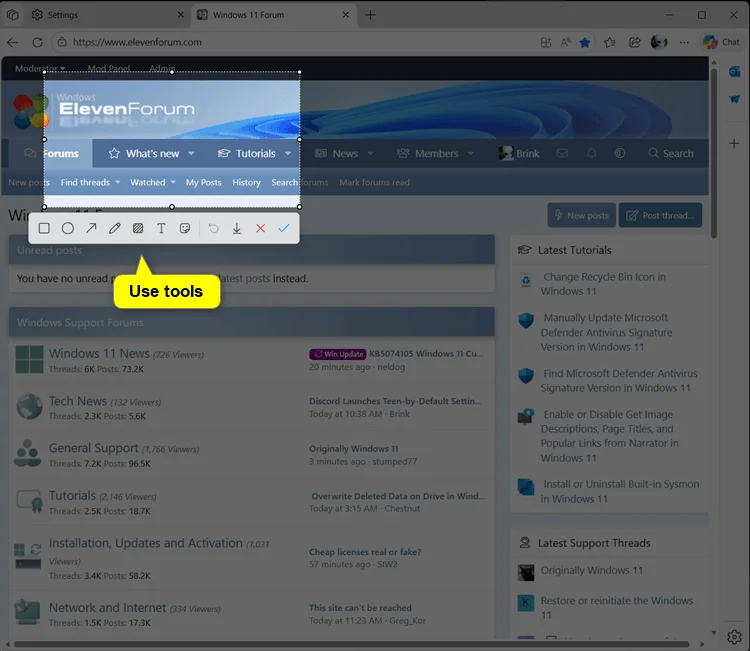
Task: Toggle the favorite star for this page
Action: (x=585, y=42)
